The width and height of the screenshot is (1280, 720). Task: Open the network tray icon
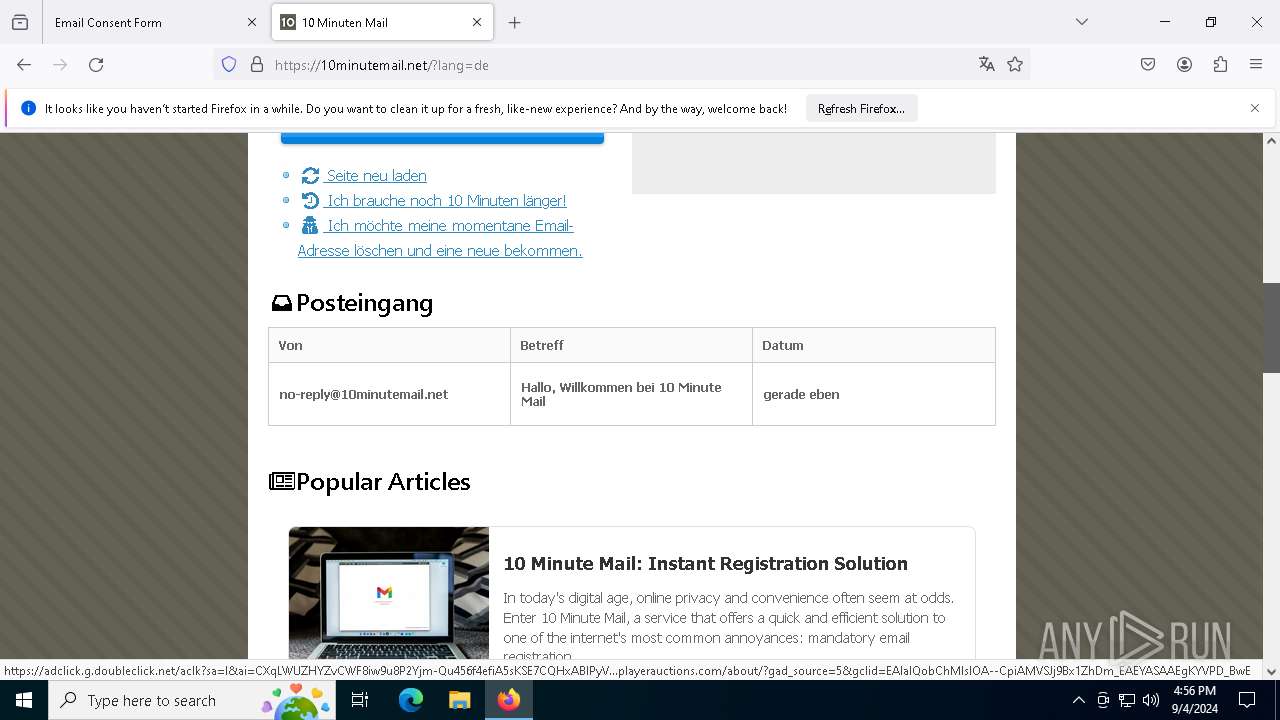1127,700
